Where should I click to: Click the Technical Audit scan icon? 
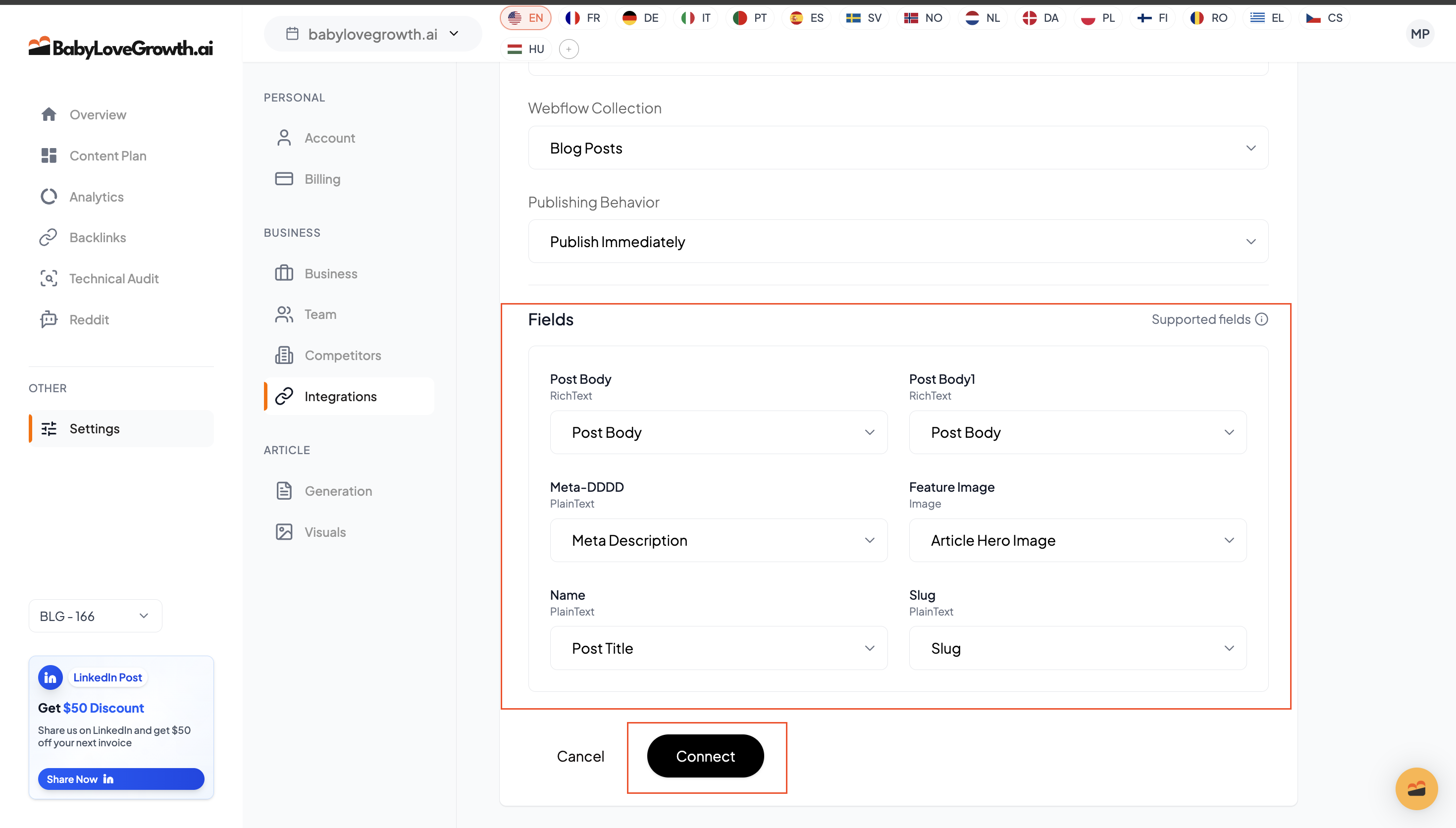49,279
